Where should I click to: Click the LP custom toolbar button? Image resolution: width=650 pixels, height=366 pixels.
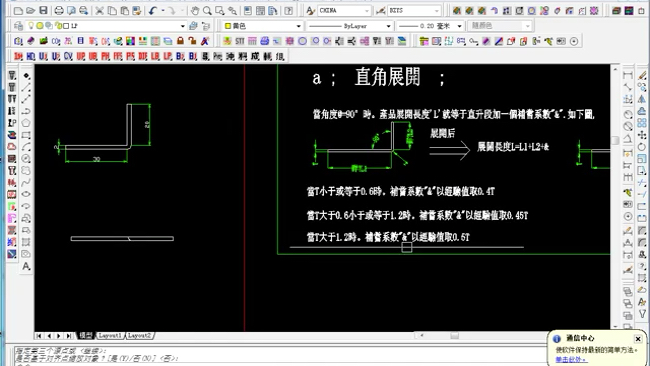coord(168,56)
